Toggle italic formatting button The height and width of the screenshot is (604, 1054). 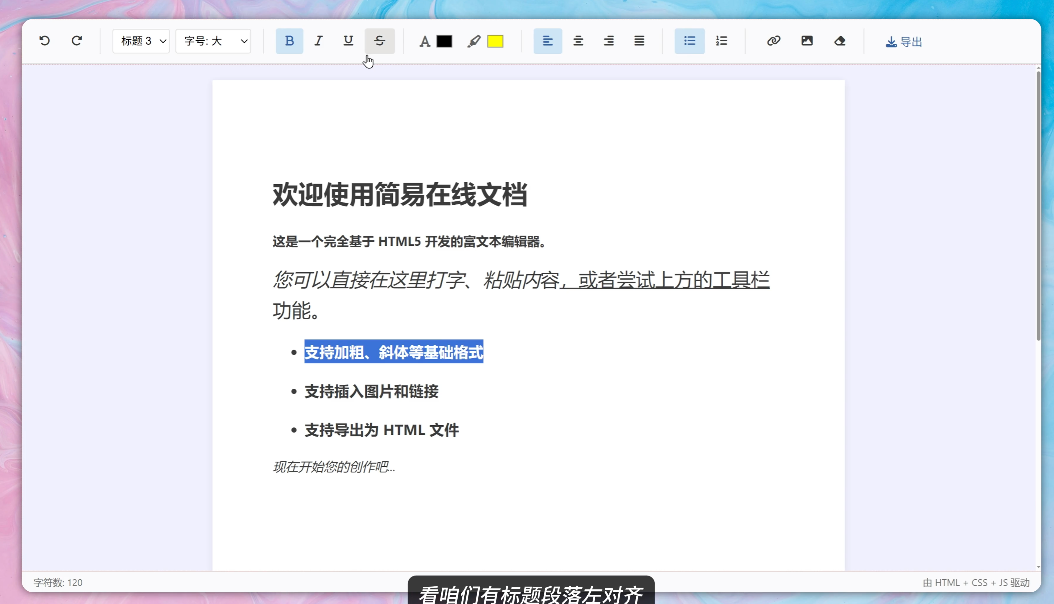coord(319,41)
